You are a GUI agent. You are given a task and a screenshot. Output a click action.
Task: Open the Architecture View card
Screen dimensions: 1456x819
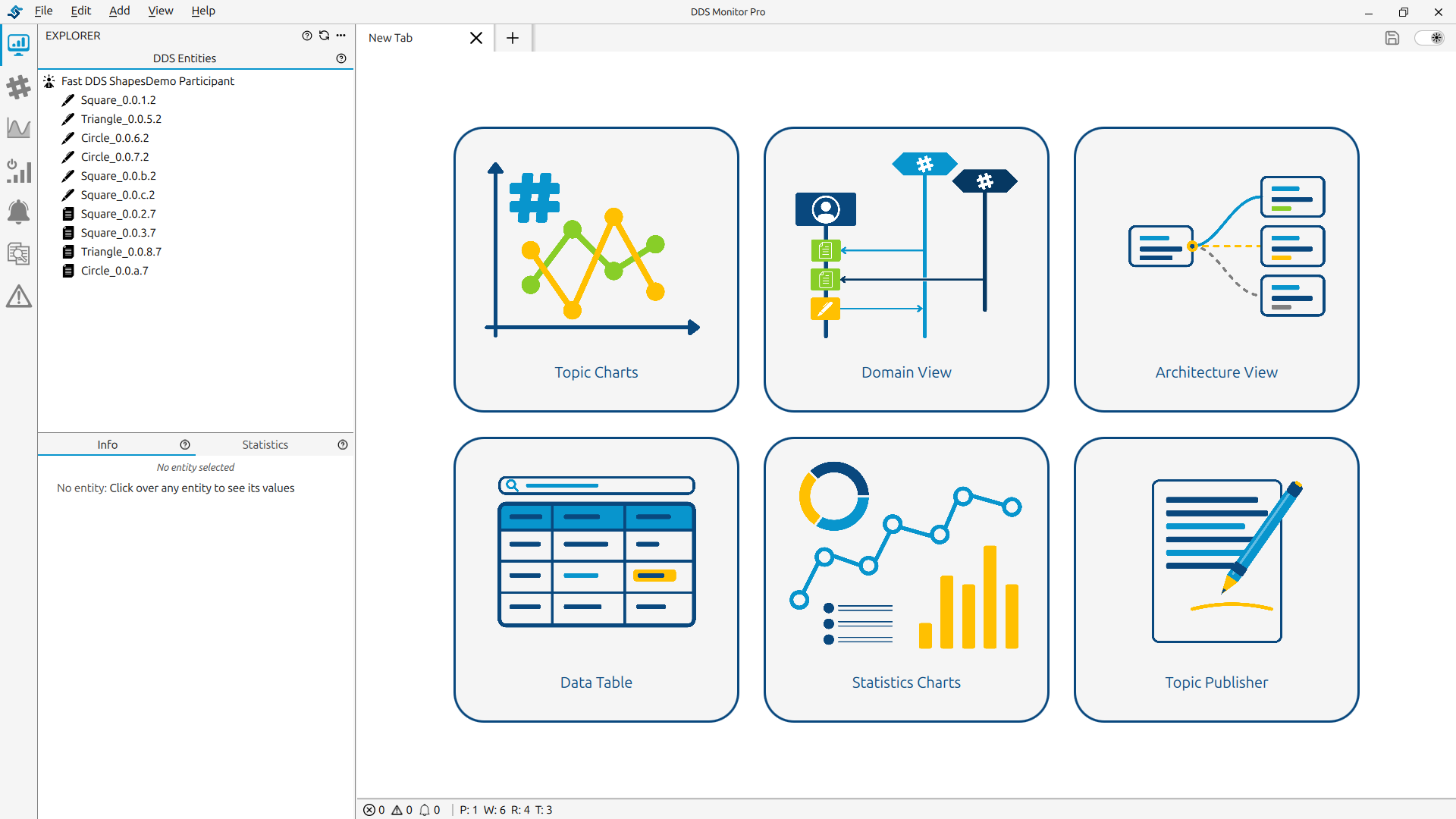point(1216,269)
